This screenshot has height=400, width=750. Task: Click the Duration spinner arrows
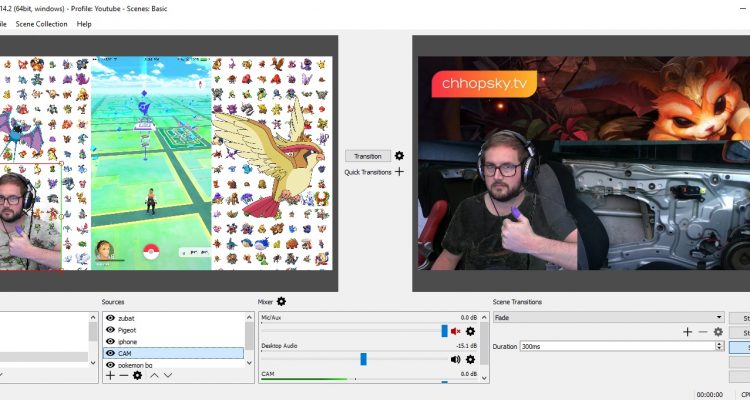[719, 346]
